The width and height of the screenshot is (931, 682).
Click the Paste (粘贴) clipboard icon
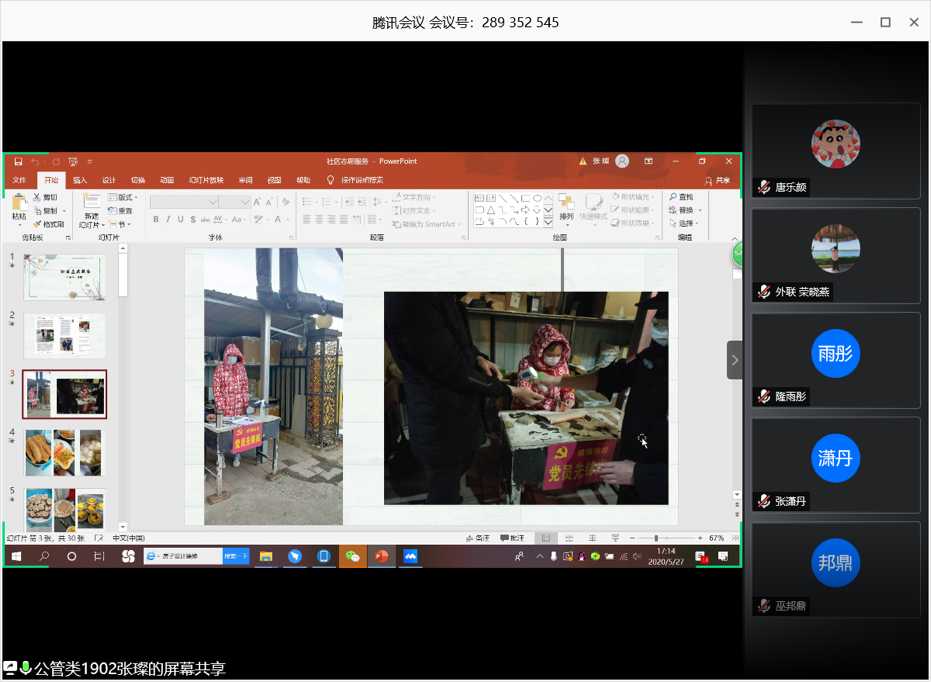[x=19, y=206]
